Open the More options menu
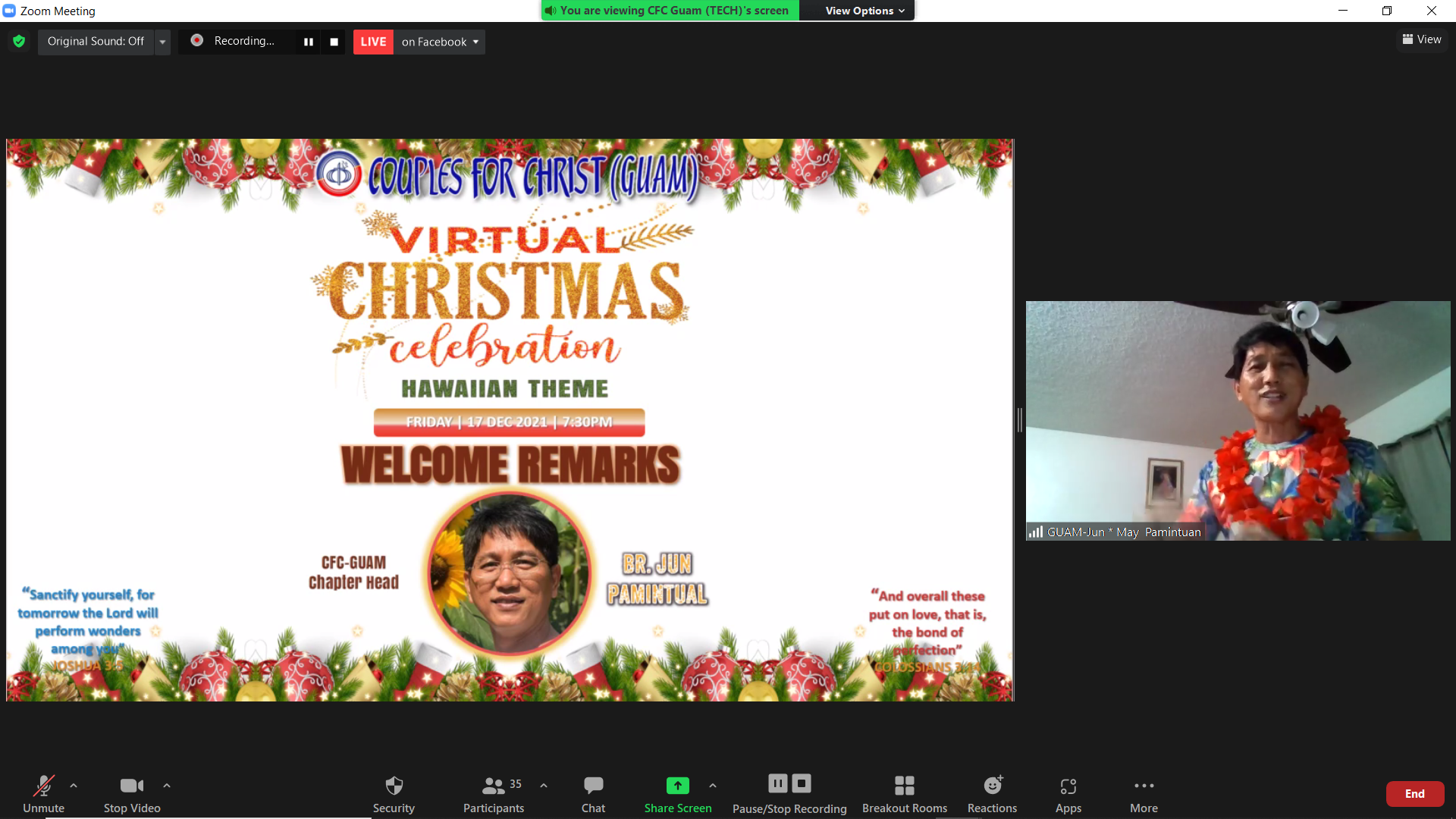 point(1144,794)
